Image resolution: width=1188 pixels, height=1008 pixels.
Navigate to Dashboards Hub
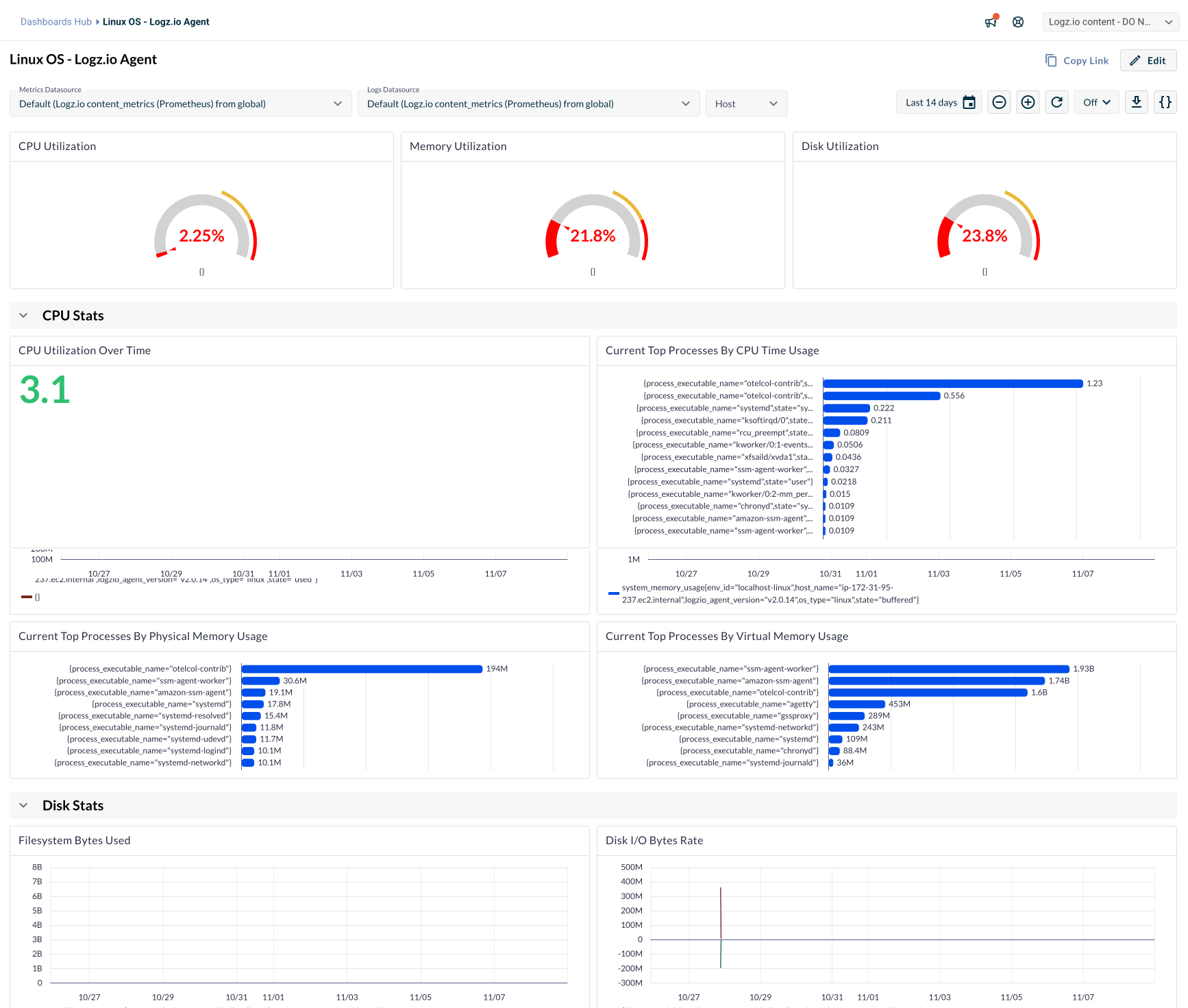tap(55, 21)
